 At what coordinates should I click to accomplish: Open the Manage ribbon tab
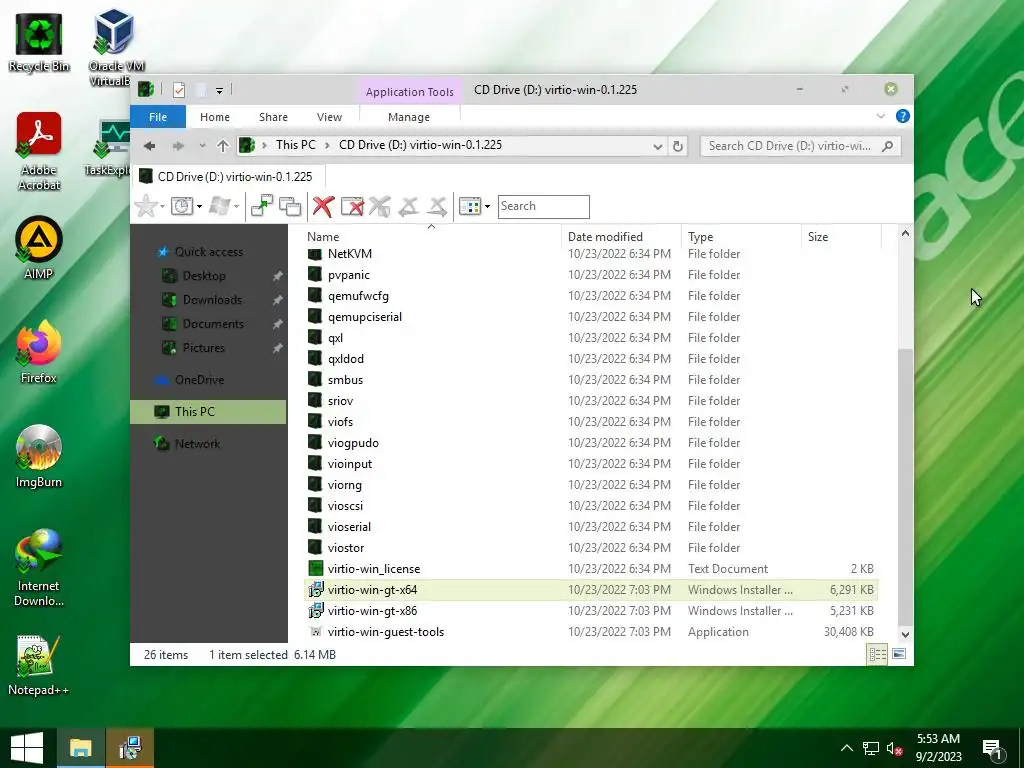pos(409,117)
